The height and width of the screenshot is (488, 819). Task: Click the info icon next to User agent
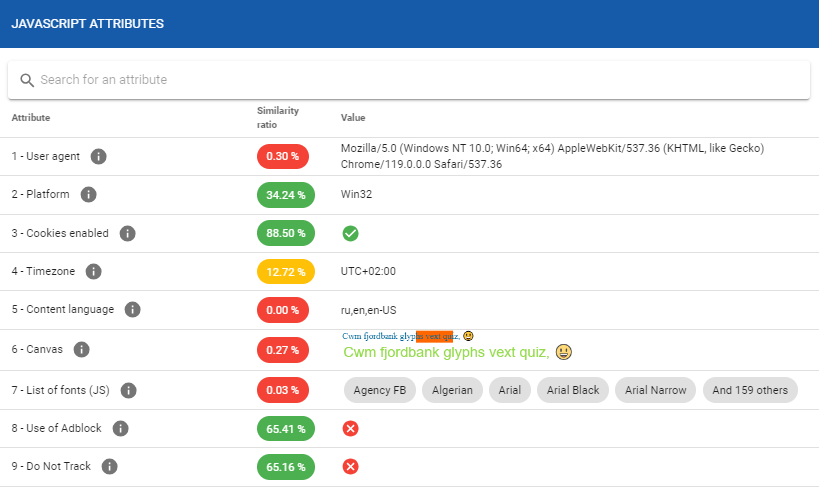[x=99, y=156]
